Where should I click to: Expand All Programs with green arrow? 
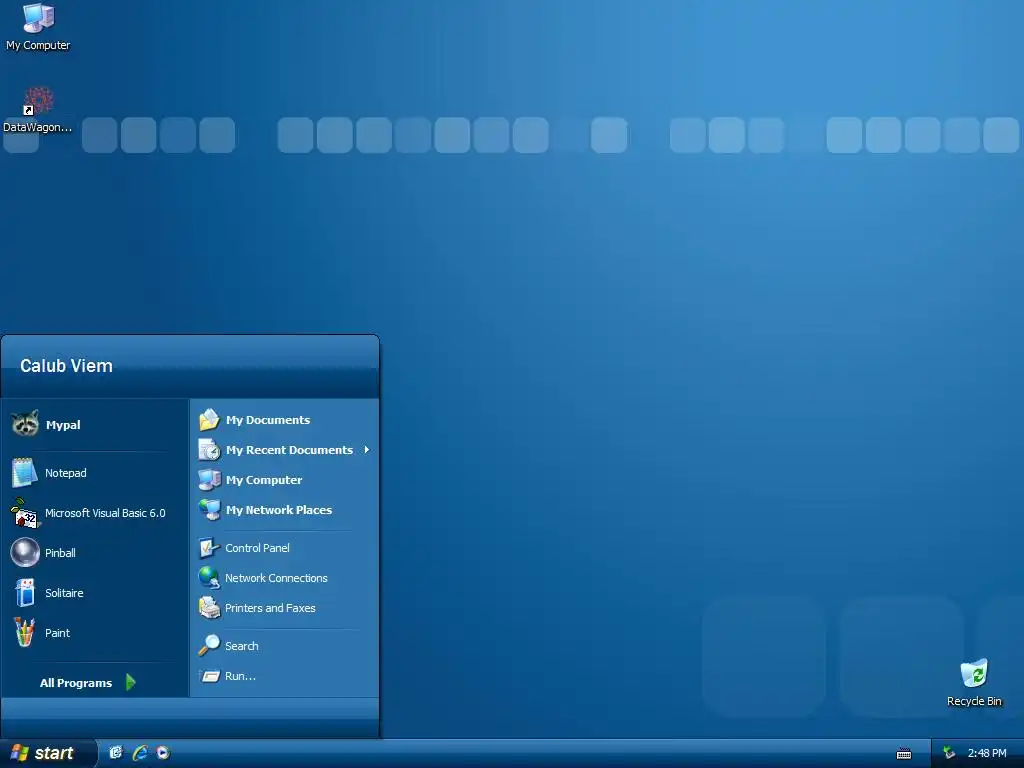click(131, 682)
